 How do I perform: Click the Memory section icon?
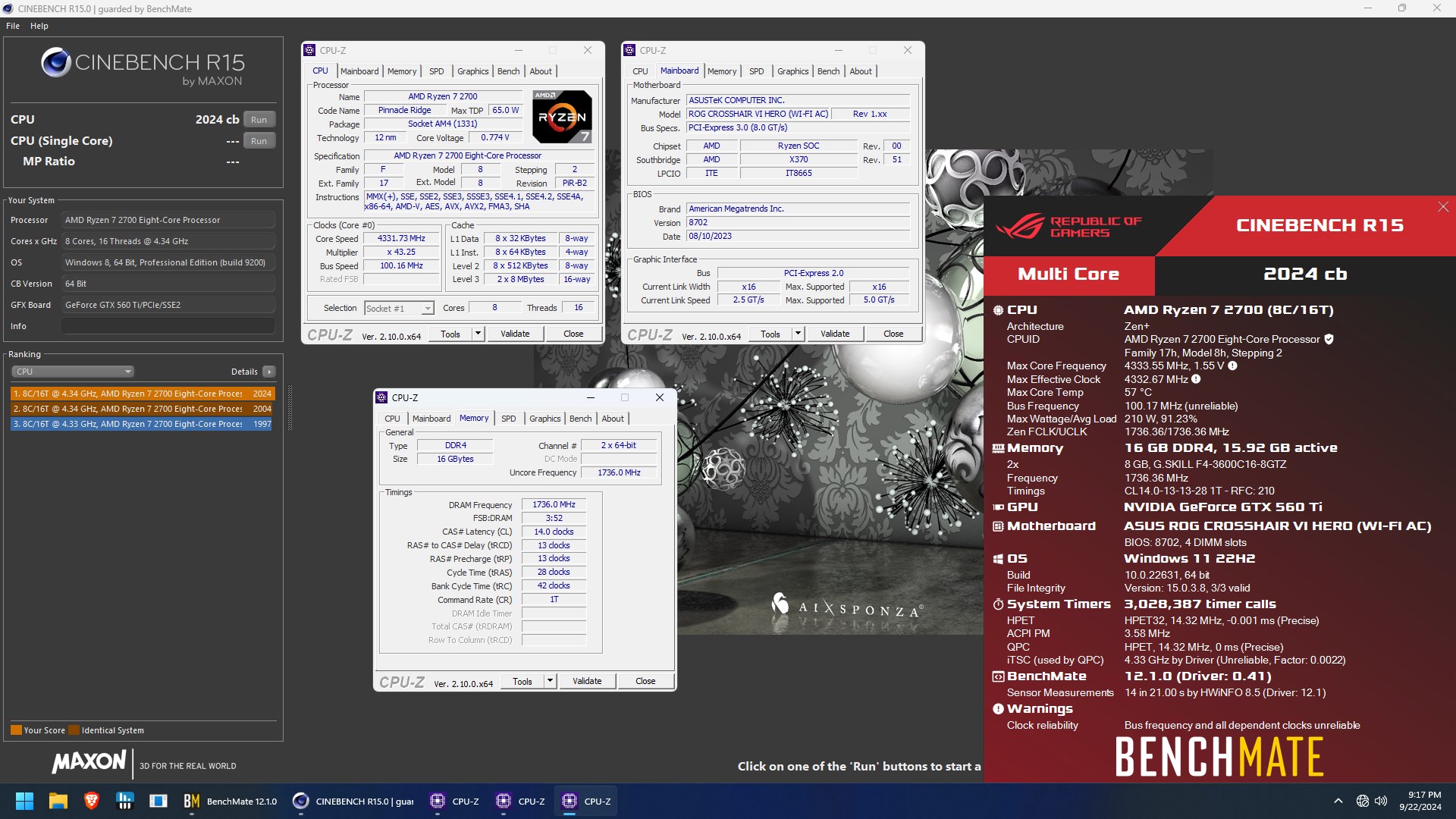(x=998, y=448)
